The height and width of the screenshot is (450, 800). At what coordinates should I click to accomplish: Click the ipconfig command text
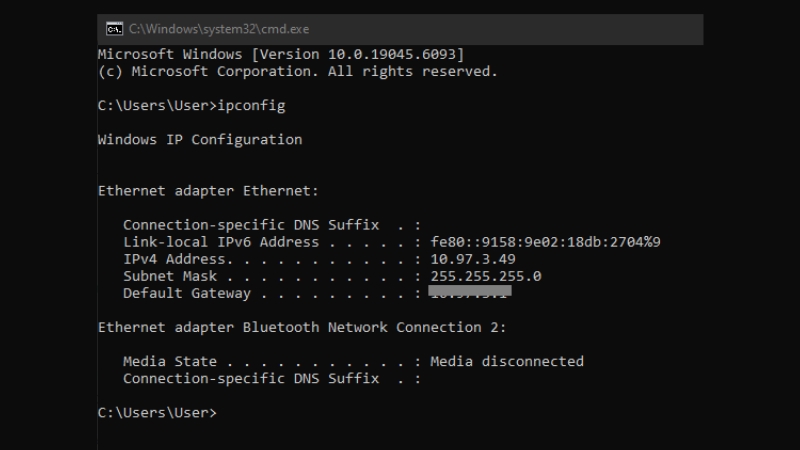252,106
